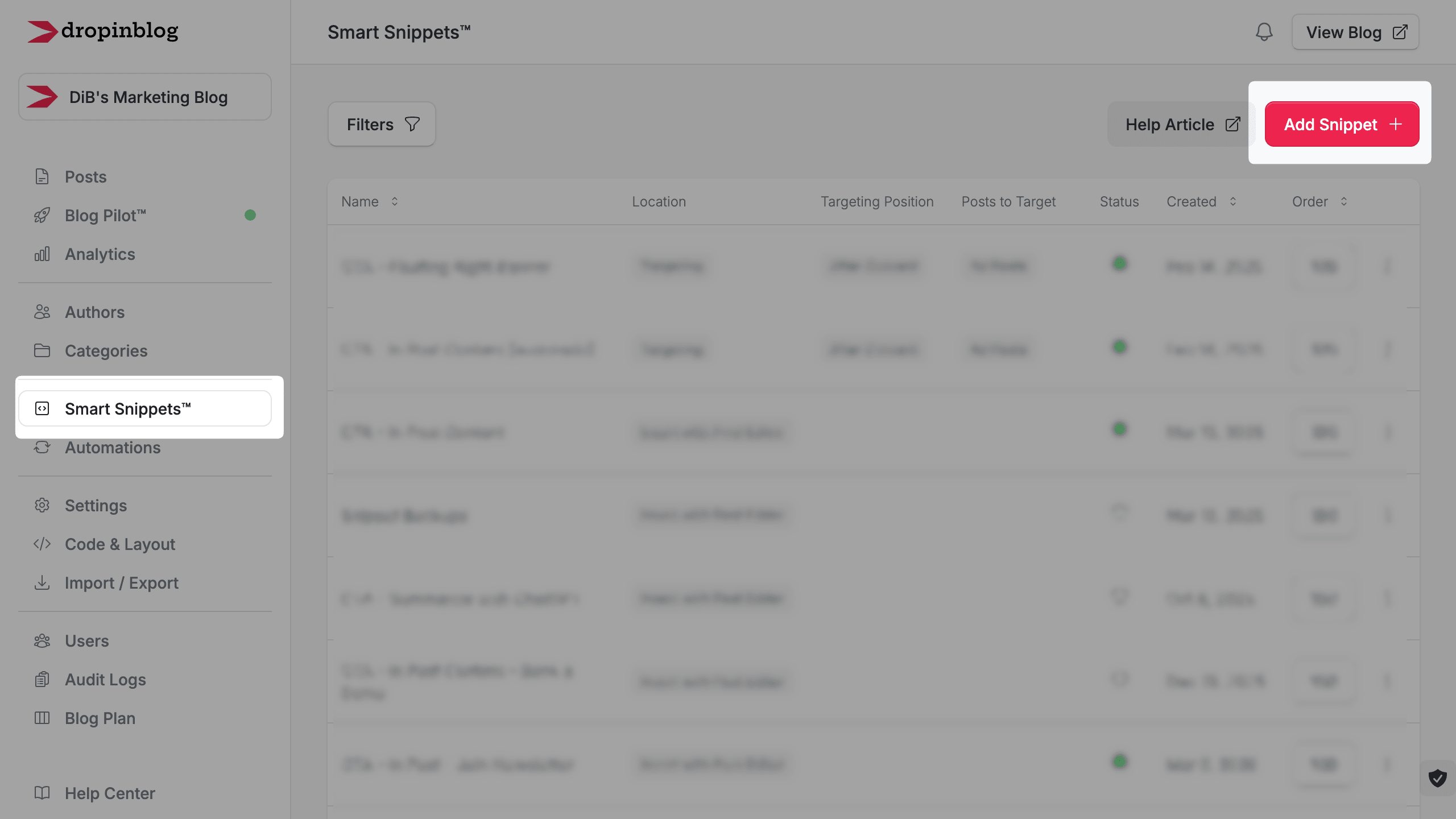The image size is (1456, 819).
Task: Sort the table by Created date
Action: click(1202, 202)
